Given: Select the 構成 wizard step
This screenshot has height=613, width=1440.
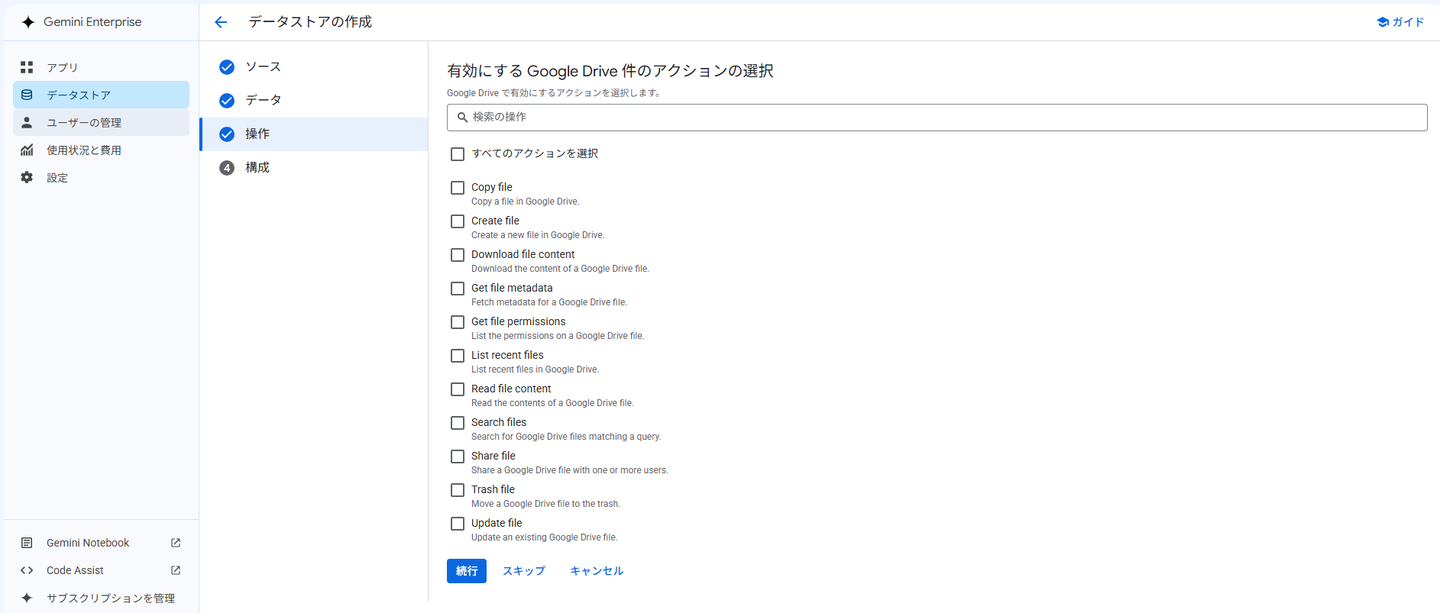Looking at the screenshot, I should pos(314,168).
